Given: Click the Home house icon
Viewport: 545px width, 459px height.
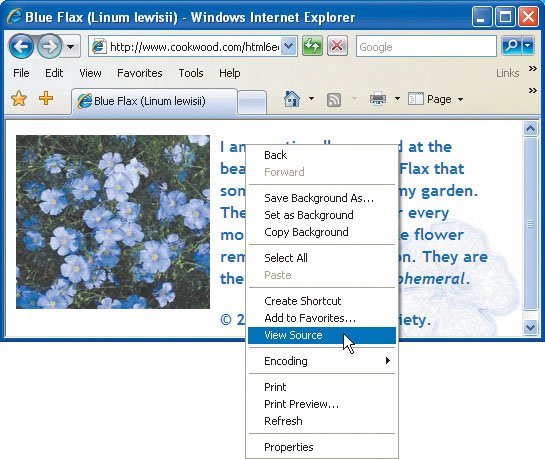Looking at the screenshot, I should 292,99.
